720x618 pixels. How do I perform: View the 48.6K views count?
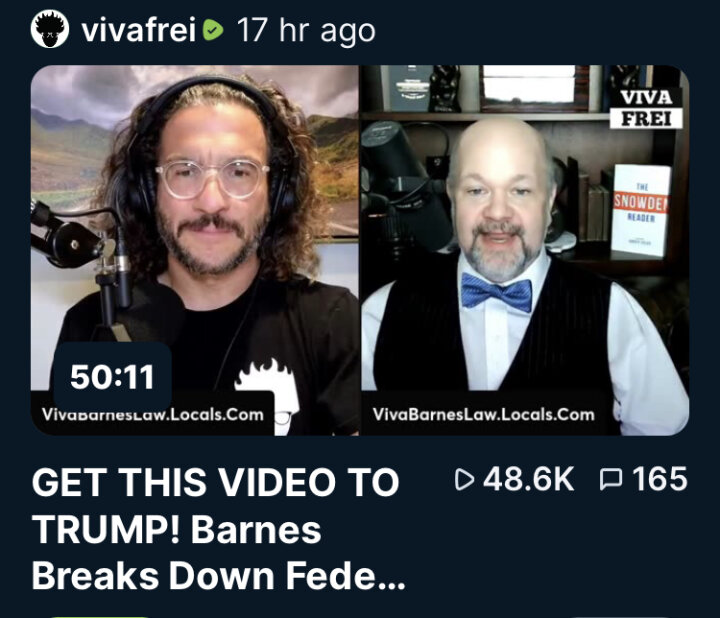529,479
